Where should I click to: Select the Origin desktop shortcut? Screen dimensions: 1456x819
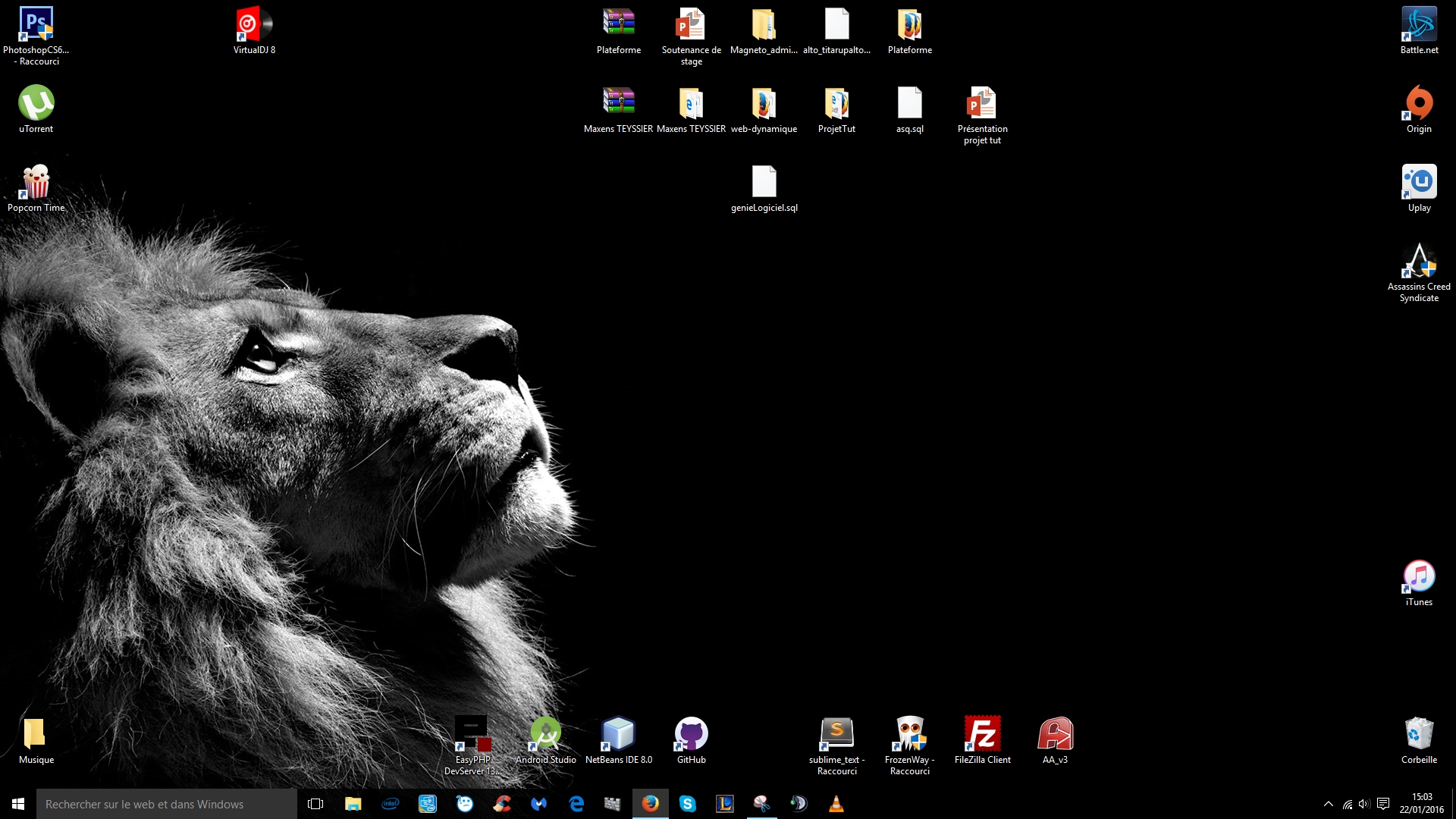click(1419, 110)
